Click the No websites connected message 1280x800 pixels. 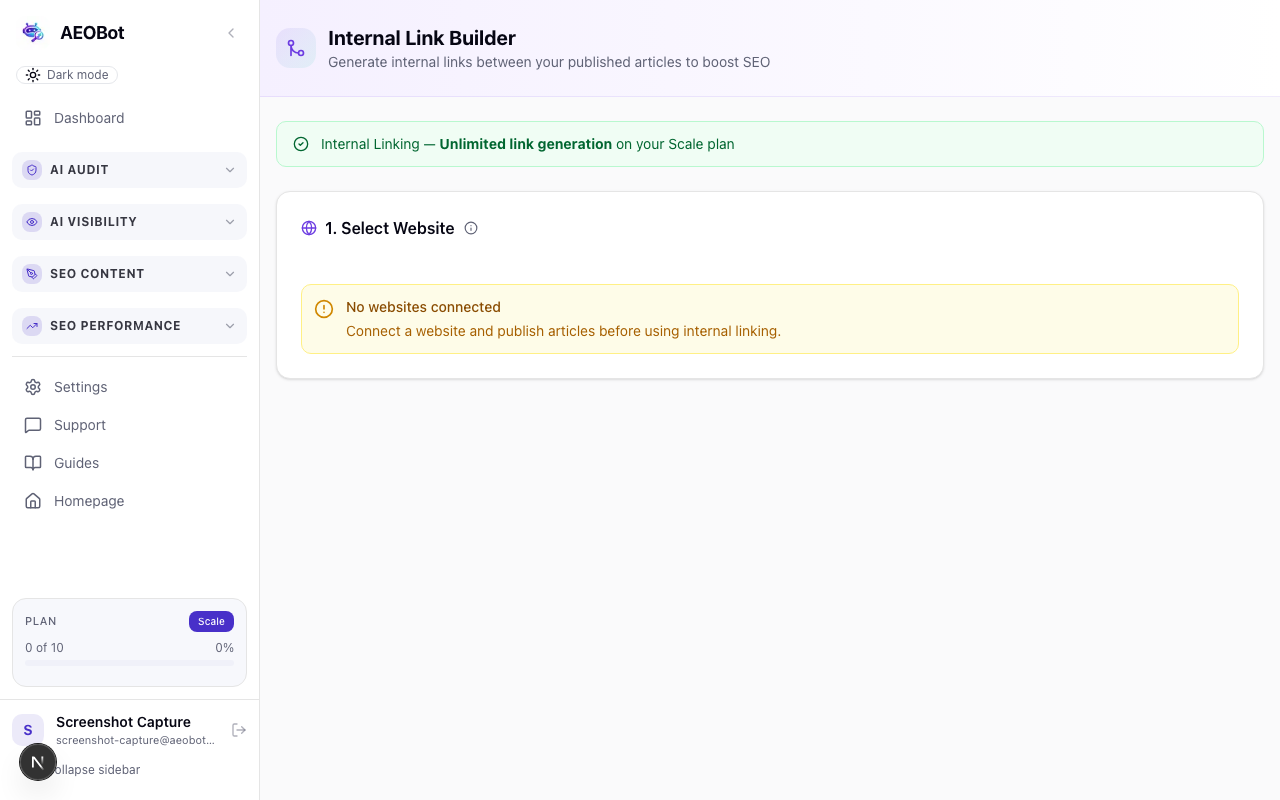coord(423,307)
